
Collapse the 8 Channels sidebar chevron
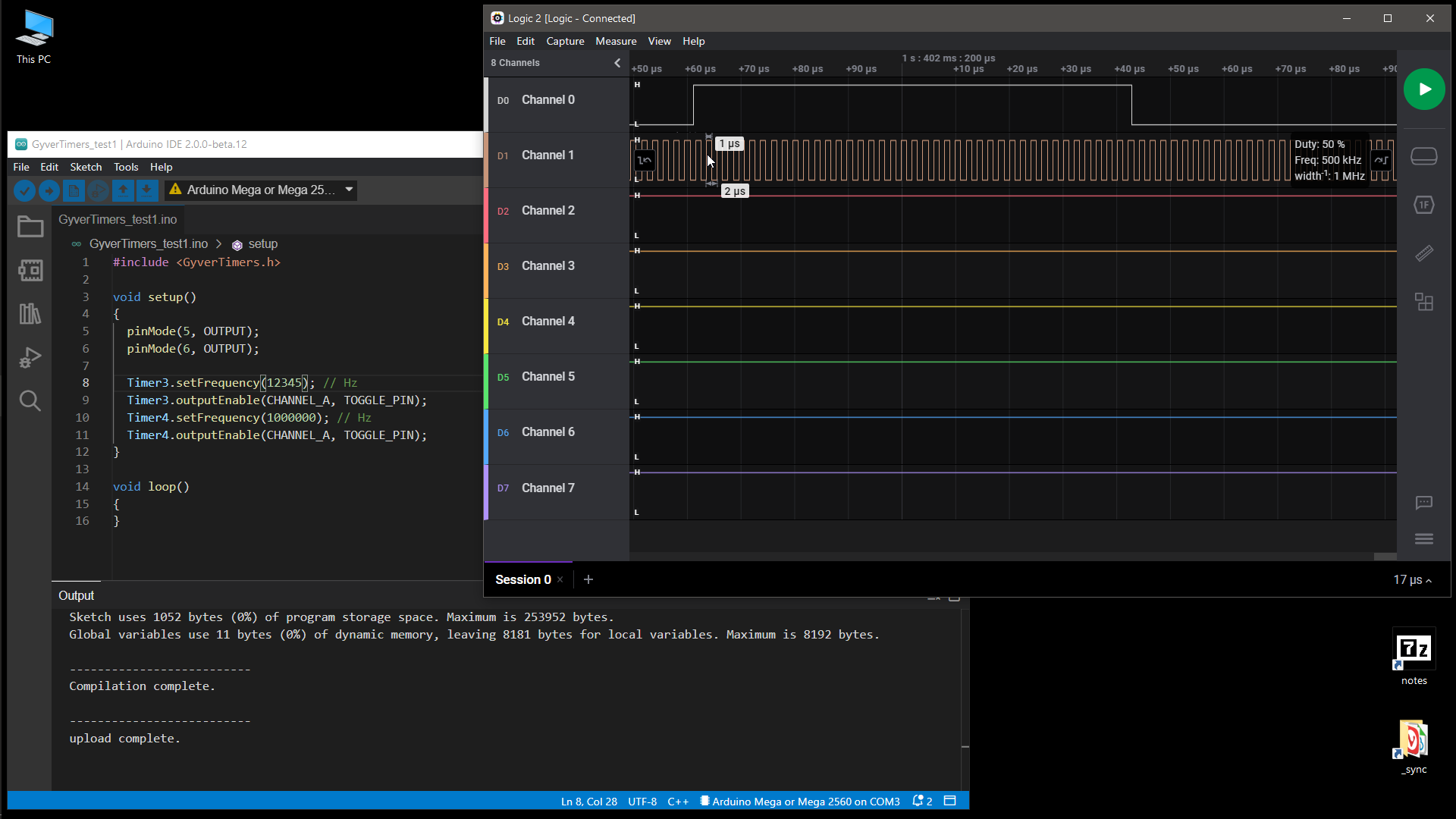point(617,63)
